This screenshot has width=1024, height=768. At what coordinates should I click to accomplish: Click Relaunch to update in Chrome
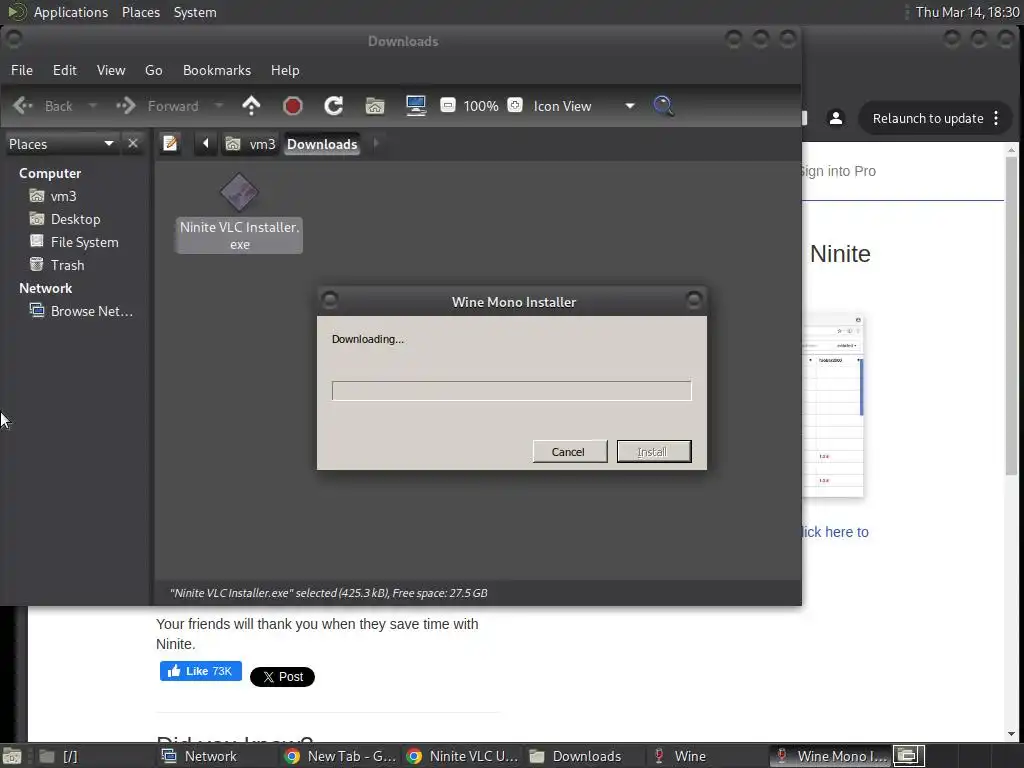point(927,118)
